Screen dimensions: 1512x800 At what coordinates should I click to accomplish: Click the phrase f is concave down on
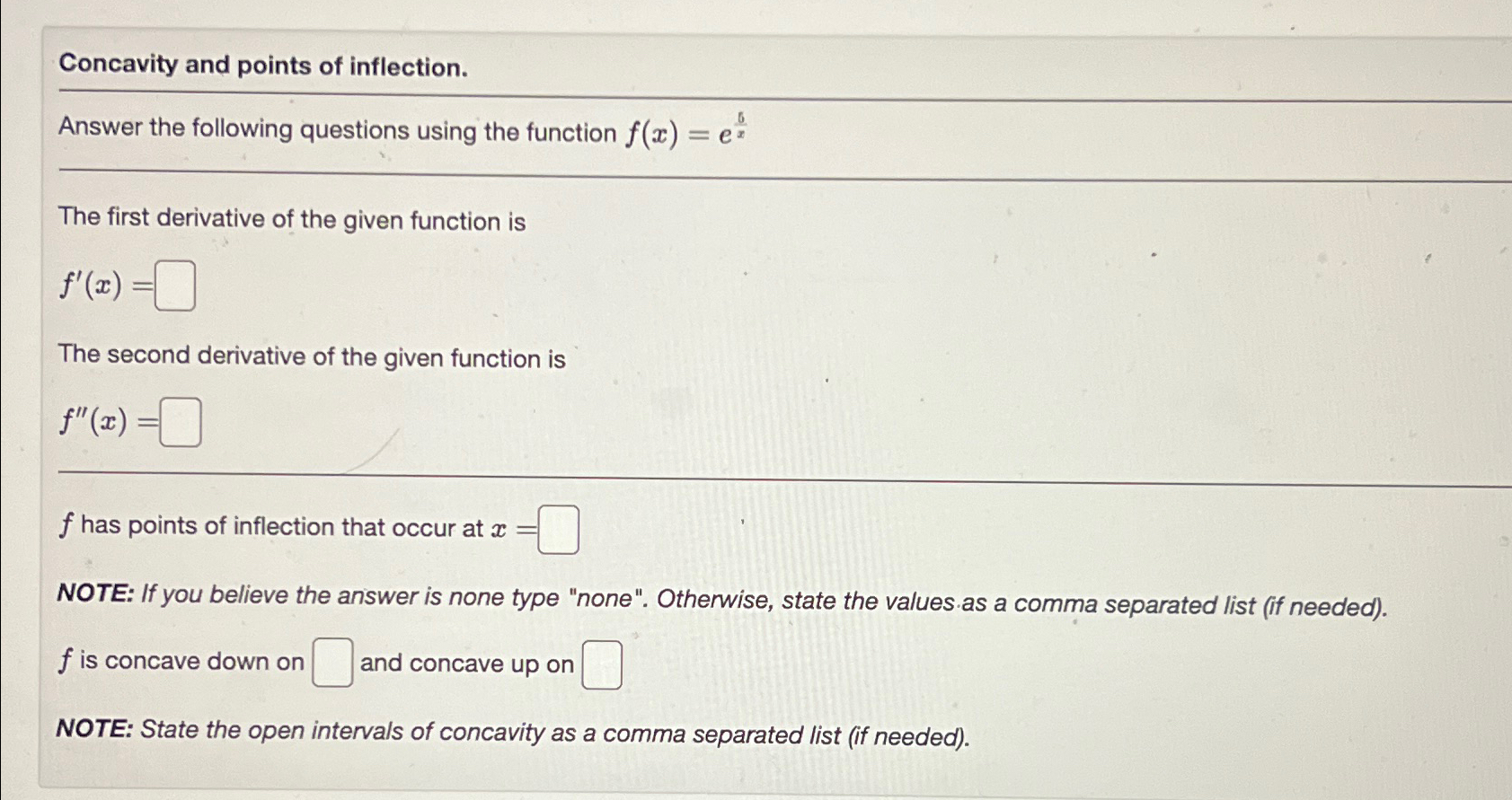click(x=180, y=662)
